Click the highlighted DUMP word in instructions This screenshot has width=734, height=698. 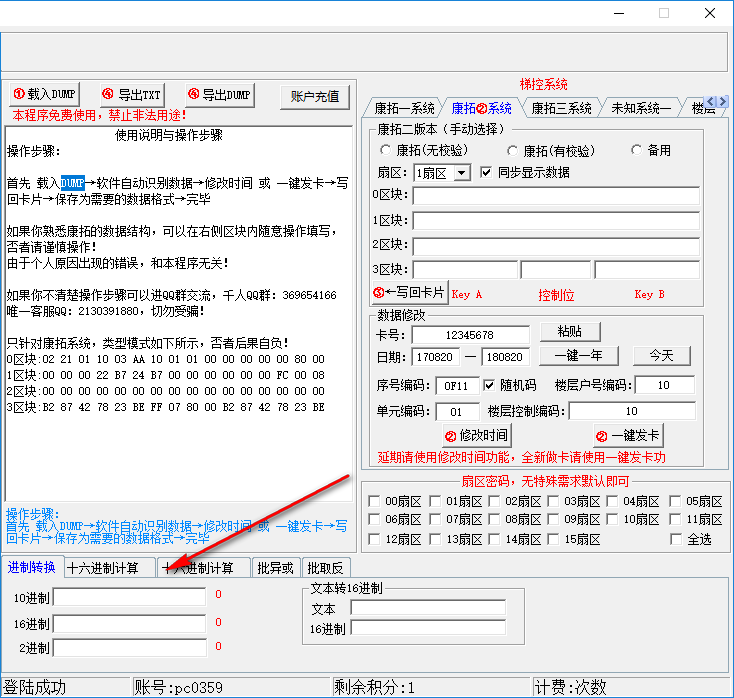(x=73, y=183)
